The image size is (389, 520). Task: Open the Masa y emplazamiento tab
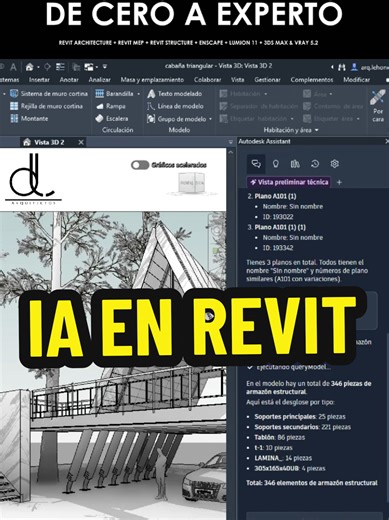pyautogui.click(x=152, y=80)
